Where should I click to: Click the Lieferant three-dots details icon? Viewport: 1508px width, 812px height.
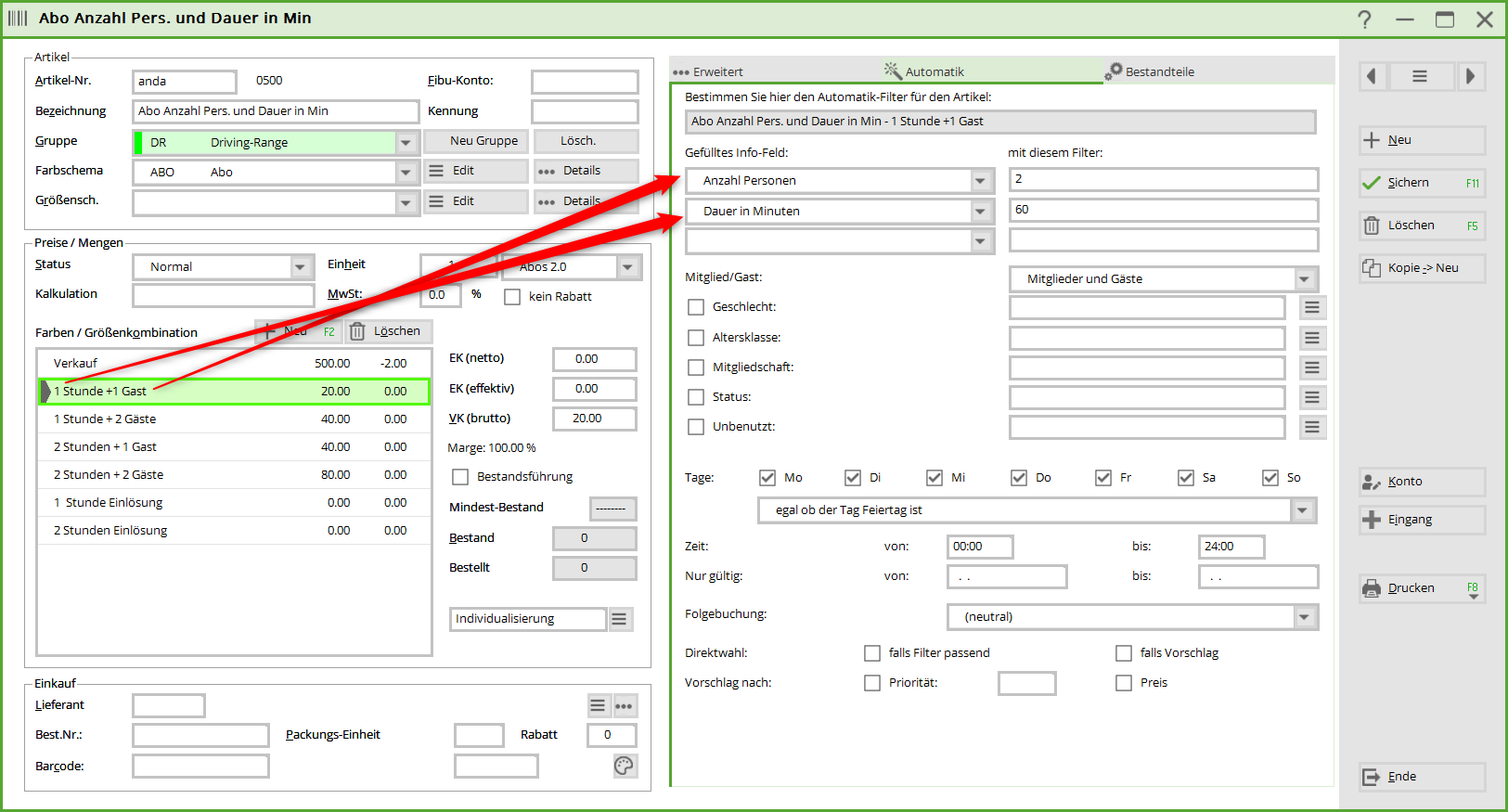coord(624,706)
